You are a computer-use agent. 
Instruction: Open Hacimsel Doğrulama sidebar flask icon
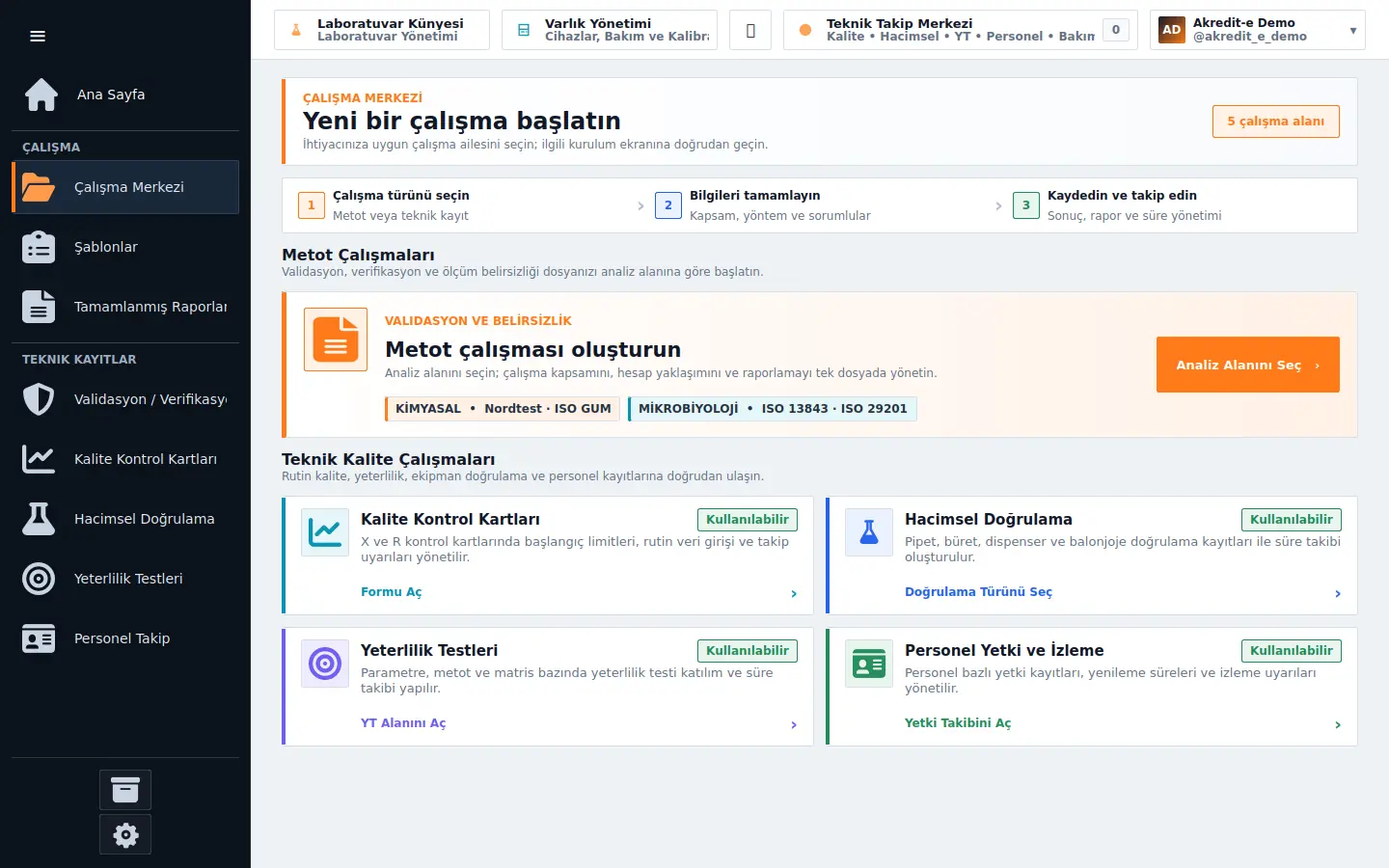[x=39, y=519]
